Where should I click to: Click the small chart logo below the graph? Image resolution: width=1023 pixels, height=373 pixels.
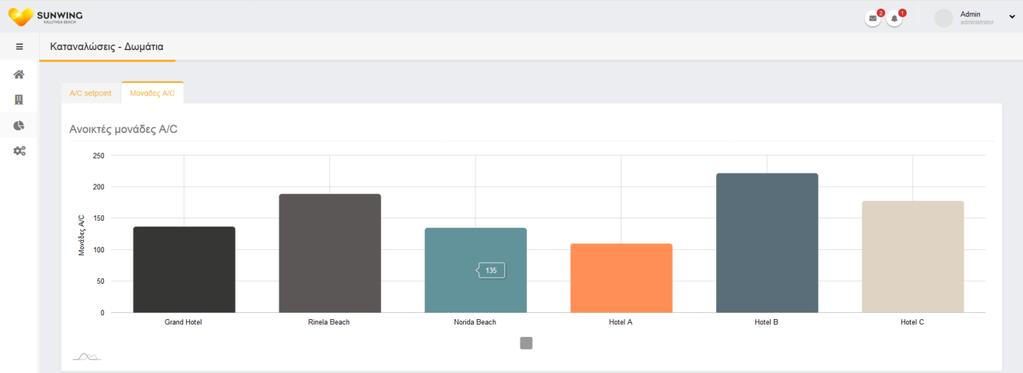86,356
